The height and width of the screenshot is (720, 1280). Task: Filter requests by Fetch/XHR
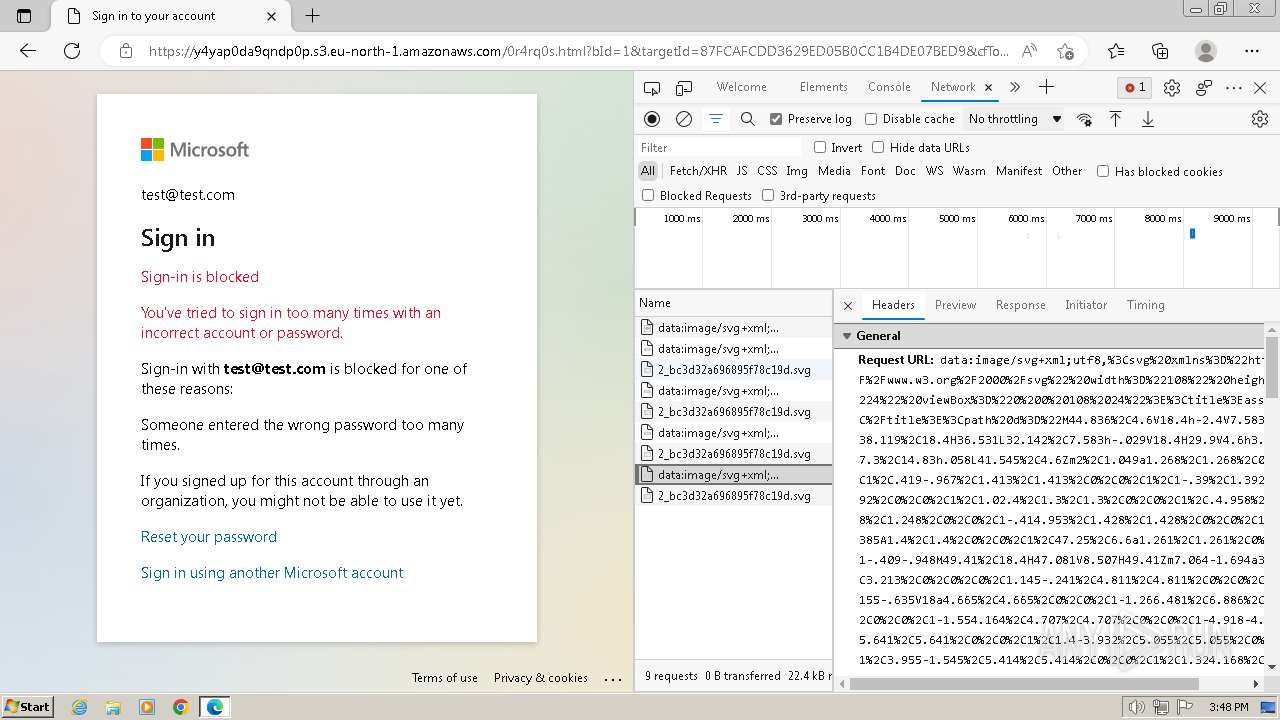[698, 171]
